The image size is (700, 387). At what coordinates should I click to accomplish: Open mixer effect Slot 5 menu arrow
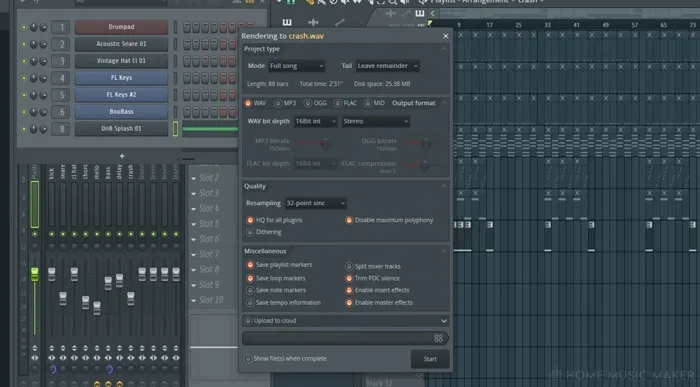194,225
